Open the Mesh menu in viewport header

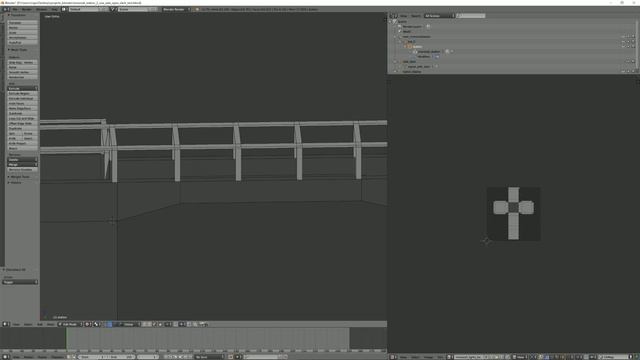pos(50,324)
